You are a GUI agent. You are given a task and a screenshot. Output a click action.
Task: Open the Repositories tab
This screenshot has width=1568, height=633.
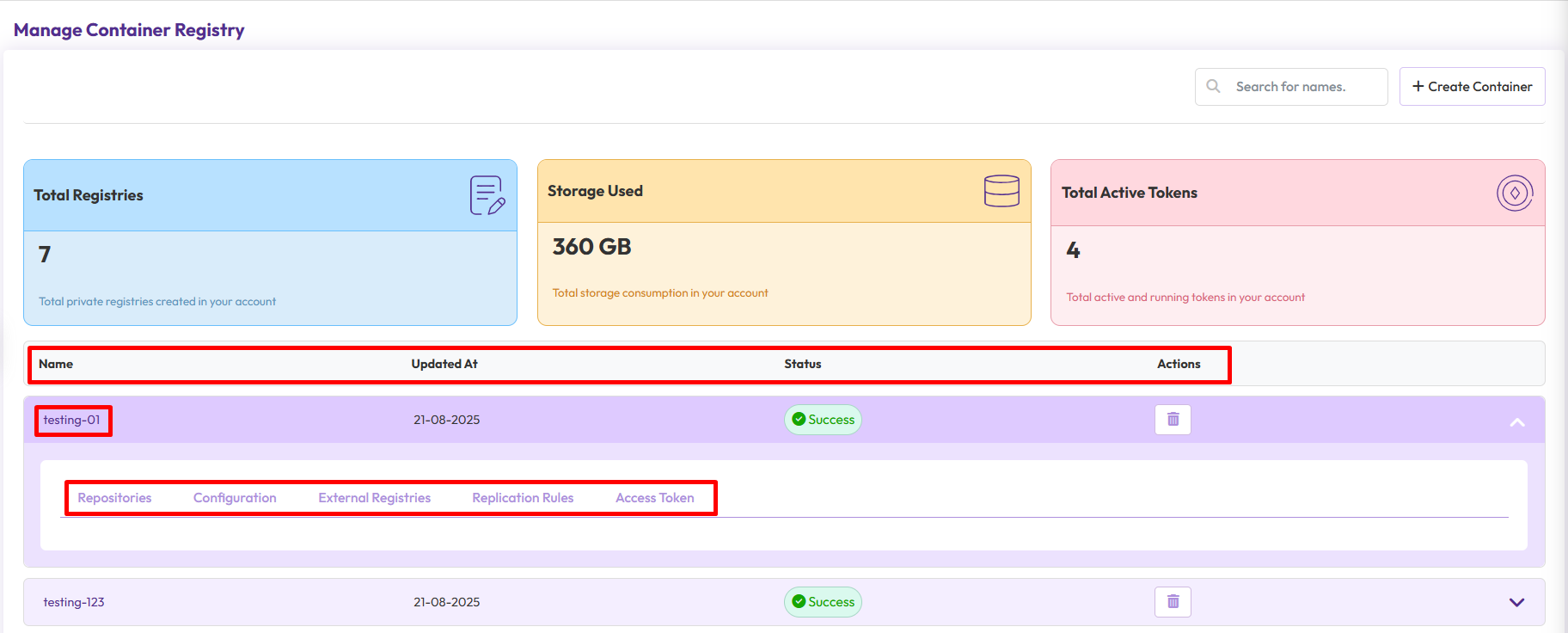coord(114,498)
